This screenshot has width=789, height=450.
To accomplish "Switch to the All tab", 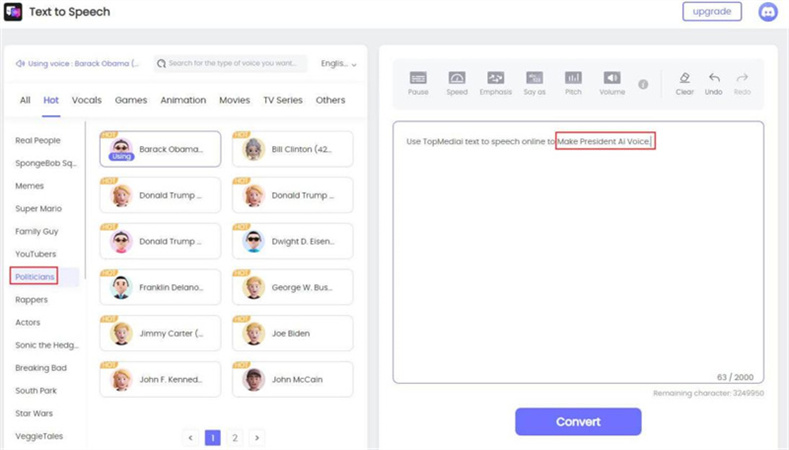I will tap(25, 100).
